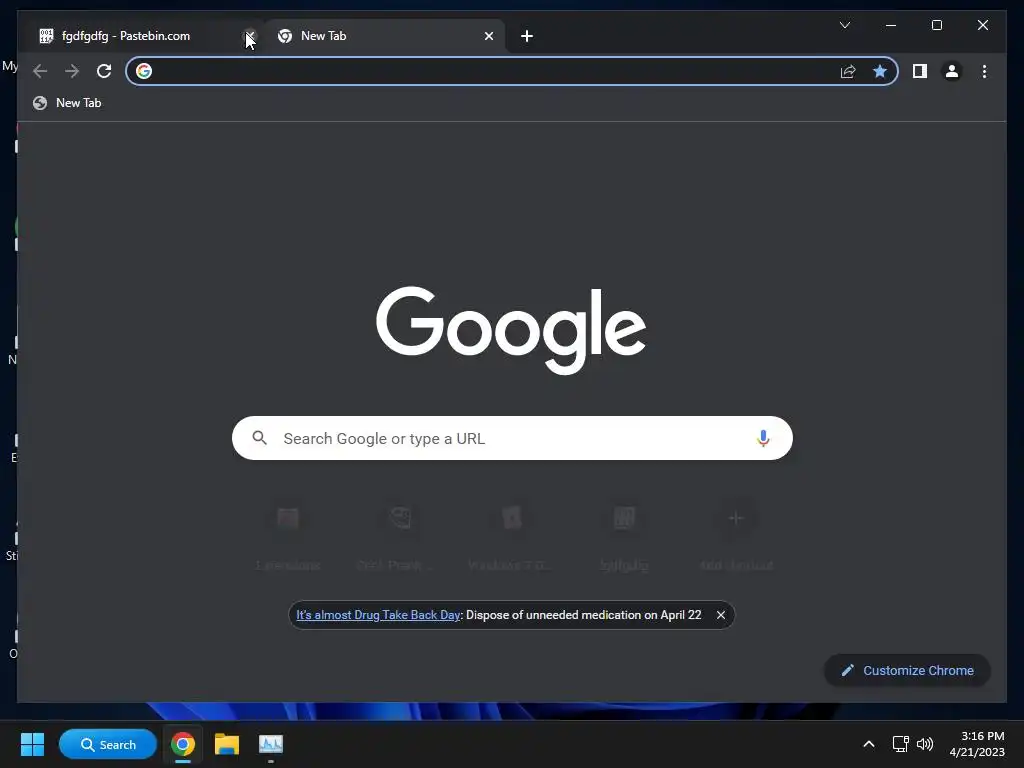Toggle the bookmark star for this tab
This screenshot has height=768, width=1024.
880,71
